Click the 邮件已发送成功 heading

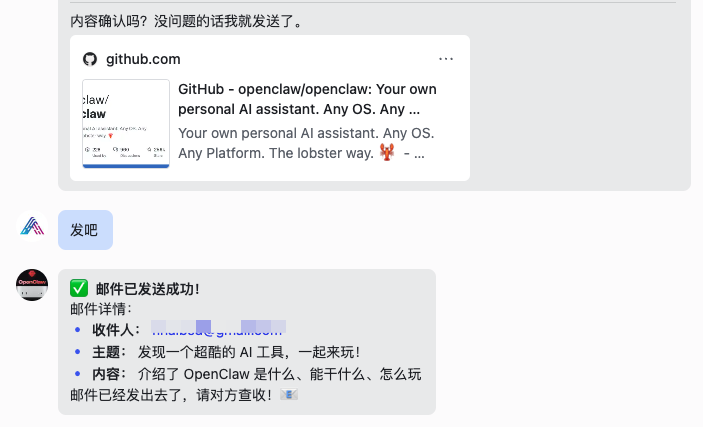coord(148,289)
